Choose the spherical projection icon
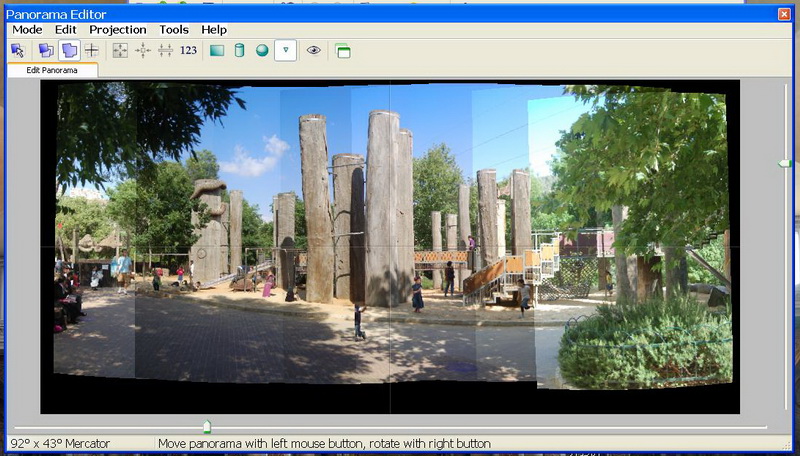The height and width of the screenshot is (456, 800). click(262, 50)
